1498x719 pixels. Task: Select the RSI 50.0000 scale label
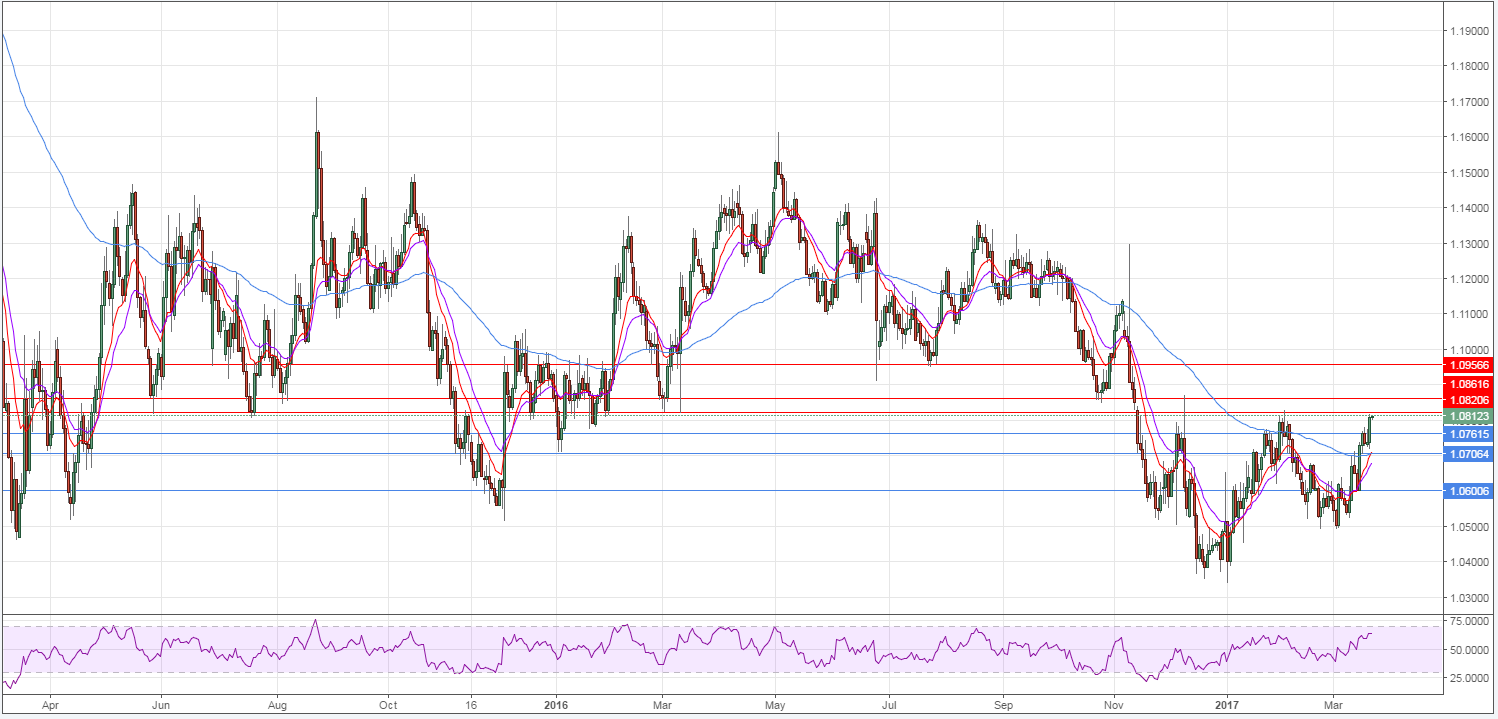coord(1472,650)
